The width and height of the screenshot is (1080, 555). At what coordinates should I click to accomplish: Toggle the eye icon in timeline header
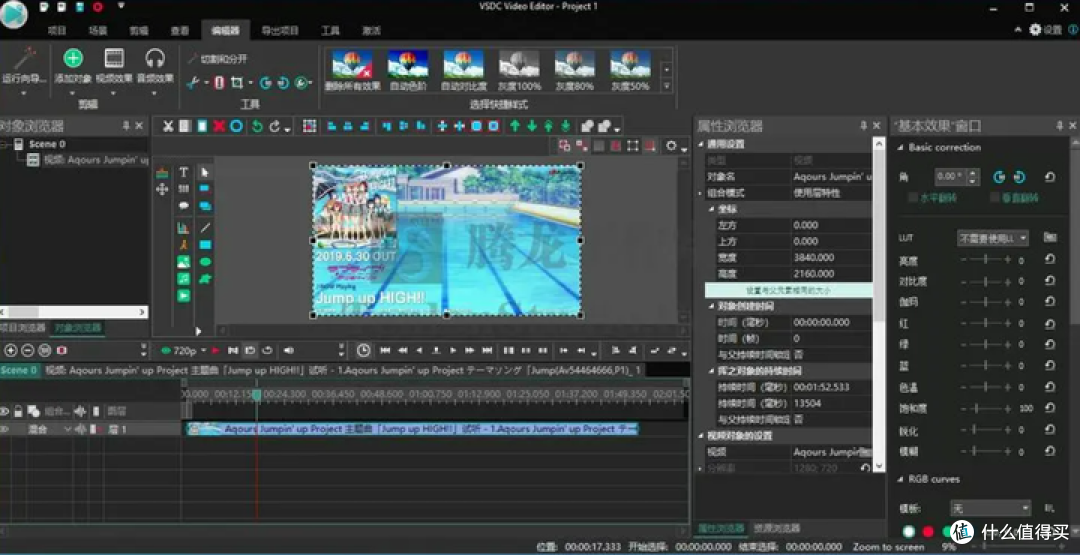[x=5, y=411]
